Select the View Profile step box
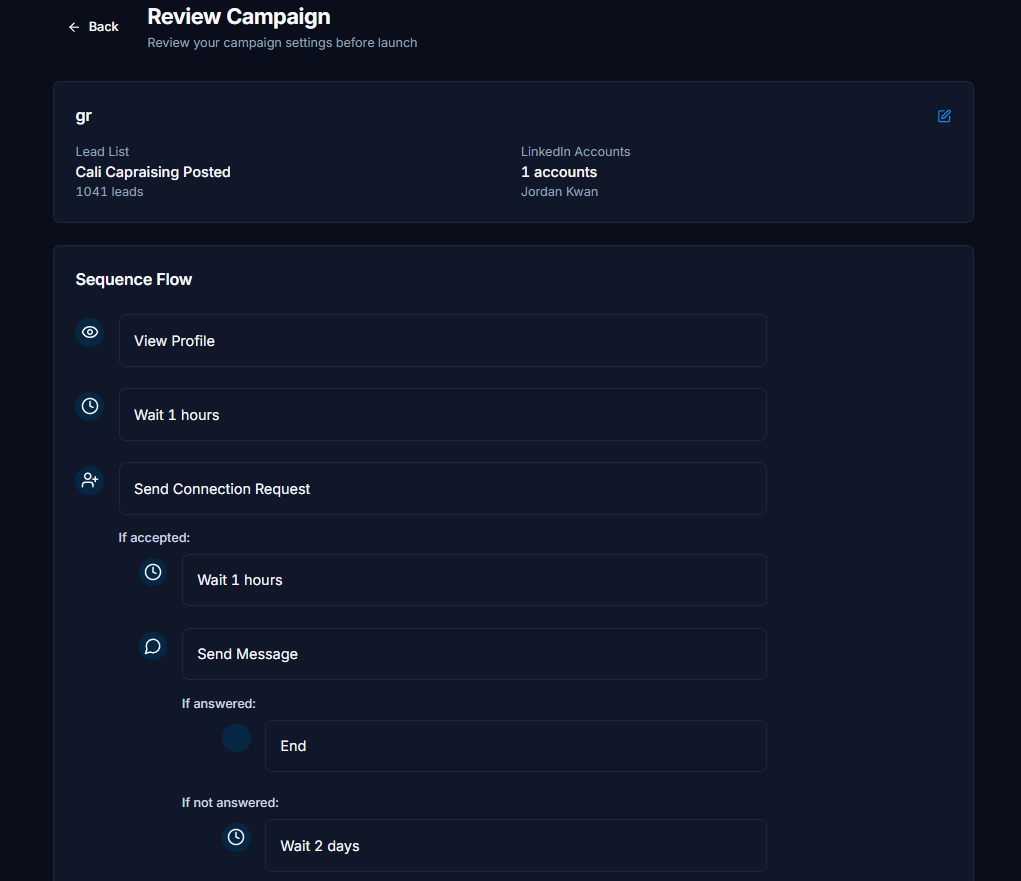Image resolution: width=1021 pixels, height=881 pixels. click(443, 341)
